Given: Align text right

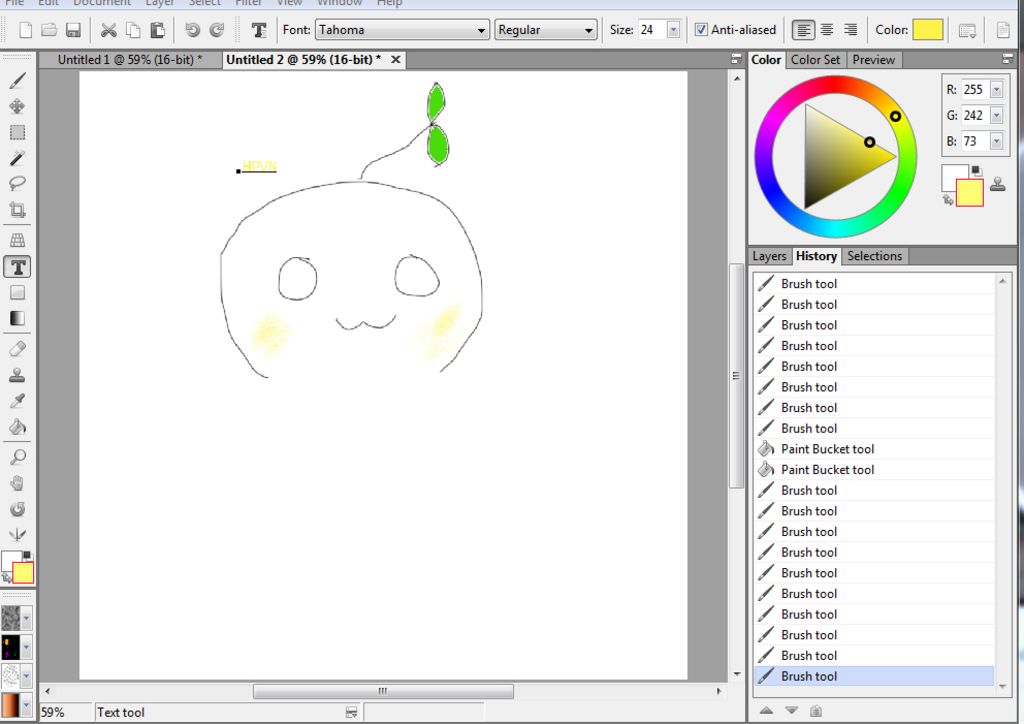Looking at the screenshot, I should 850,30.
